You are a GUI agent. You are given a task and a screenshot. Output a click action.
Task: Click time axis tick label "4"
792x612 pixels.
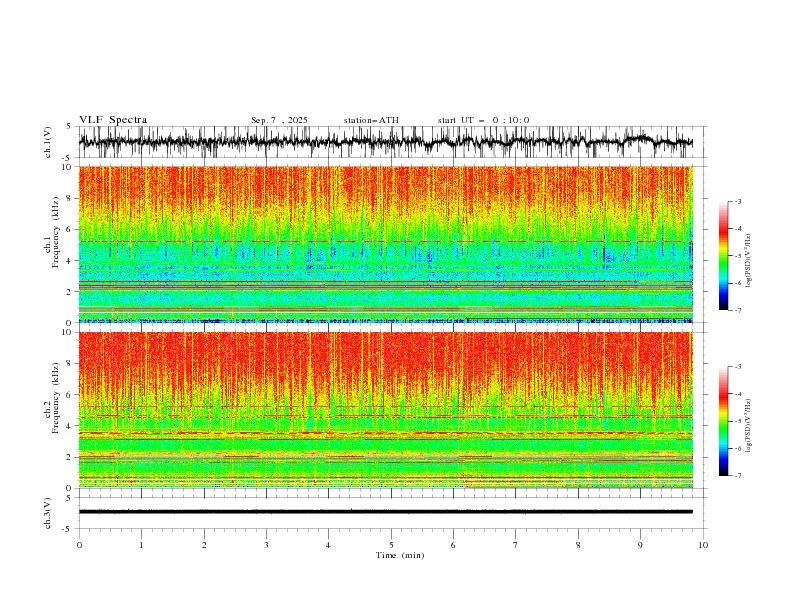[328, 545]
